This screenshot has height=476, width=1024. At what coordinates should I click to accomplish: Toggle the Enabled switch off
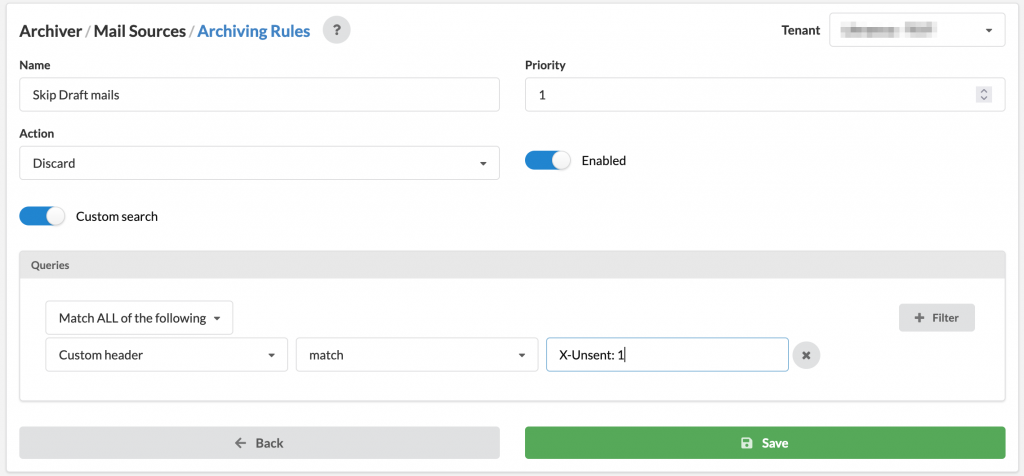(x=547, y=161)
